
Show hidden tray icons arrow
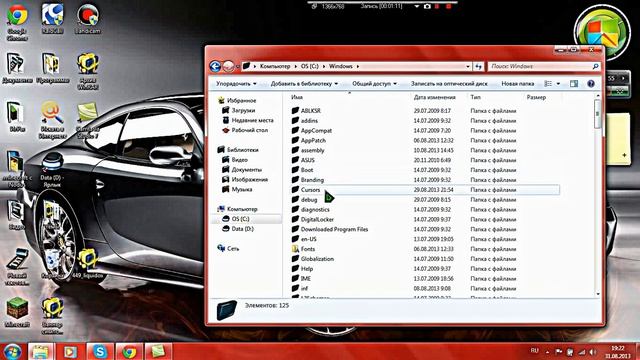[x=547, y=351]
